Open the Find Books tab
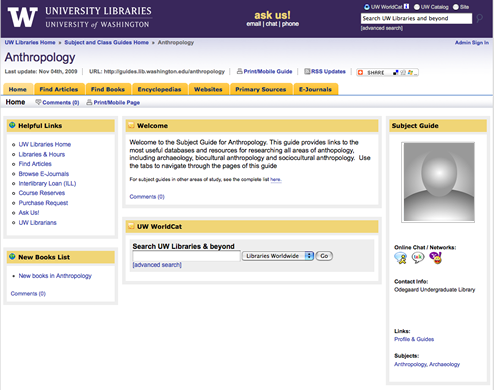This screenshot has width=494, height=390. [x=108, y=89]
